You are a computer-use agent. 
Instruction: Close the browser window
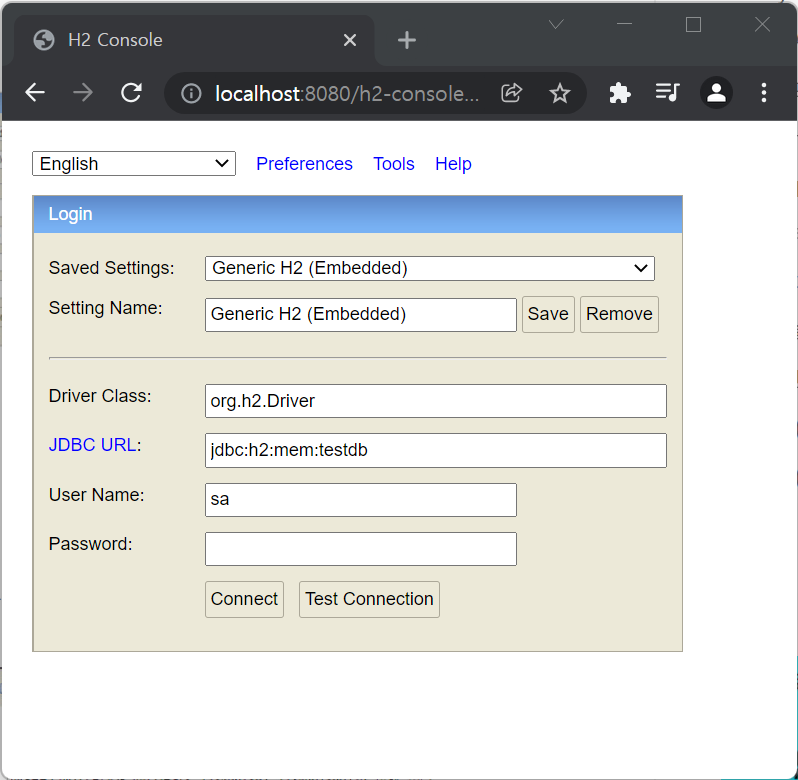point(762,24)
